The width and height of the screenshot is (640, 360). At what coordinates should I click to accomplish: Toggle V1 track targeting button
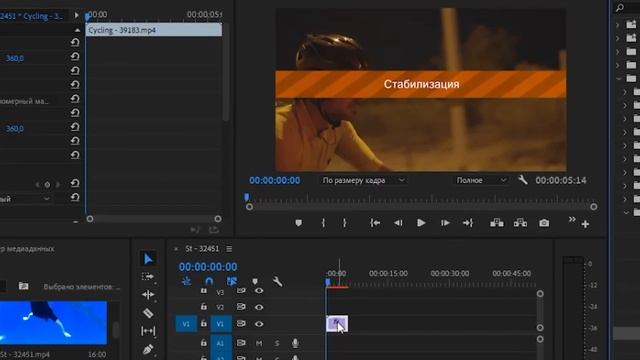click(220, 324)
